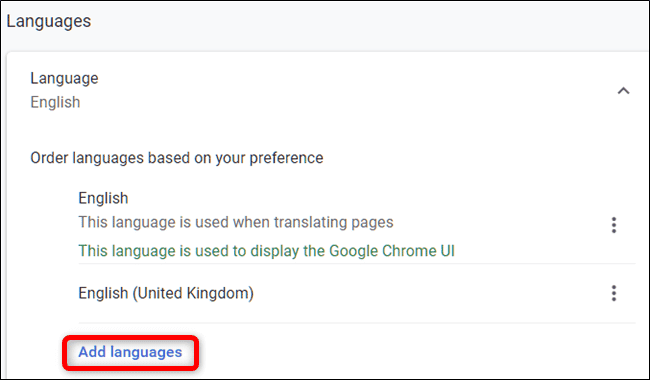The height and width of the screenshot is (380, 650).
Task: Click the divider line below English (United Kingdom)
Action: [x=357, y=323]
